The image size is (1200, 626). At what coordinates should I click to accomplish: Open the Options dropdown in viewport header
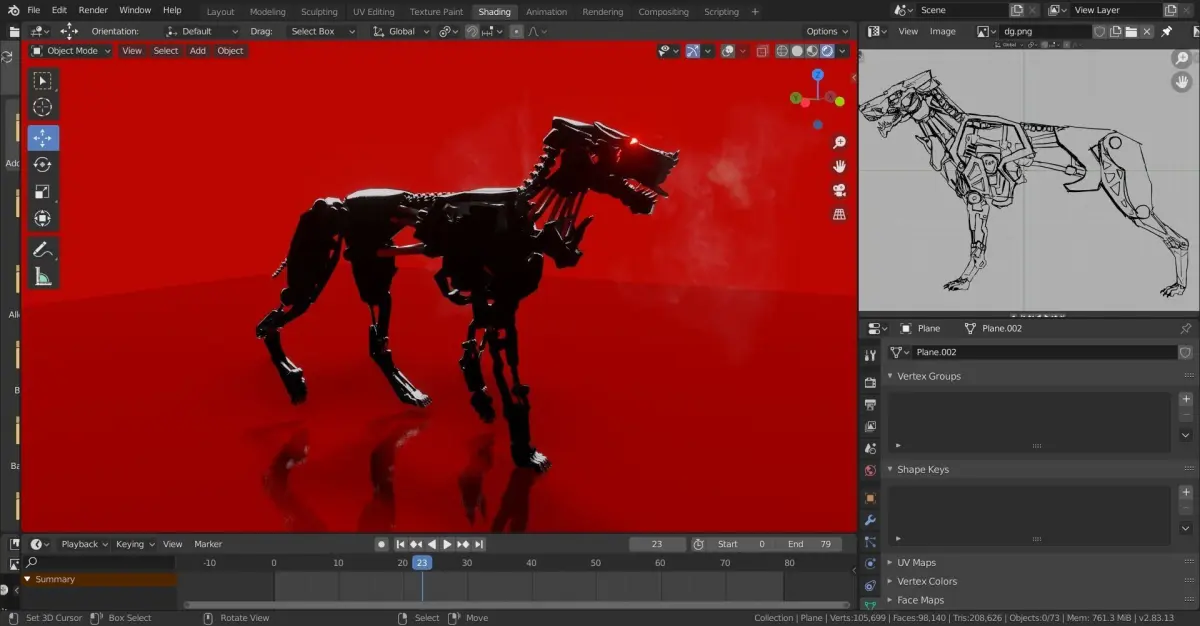pyautogui.click(x=827, y=31)
